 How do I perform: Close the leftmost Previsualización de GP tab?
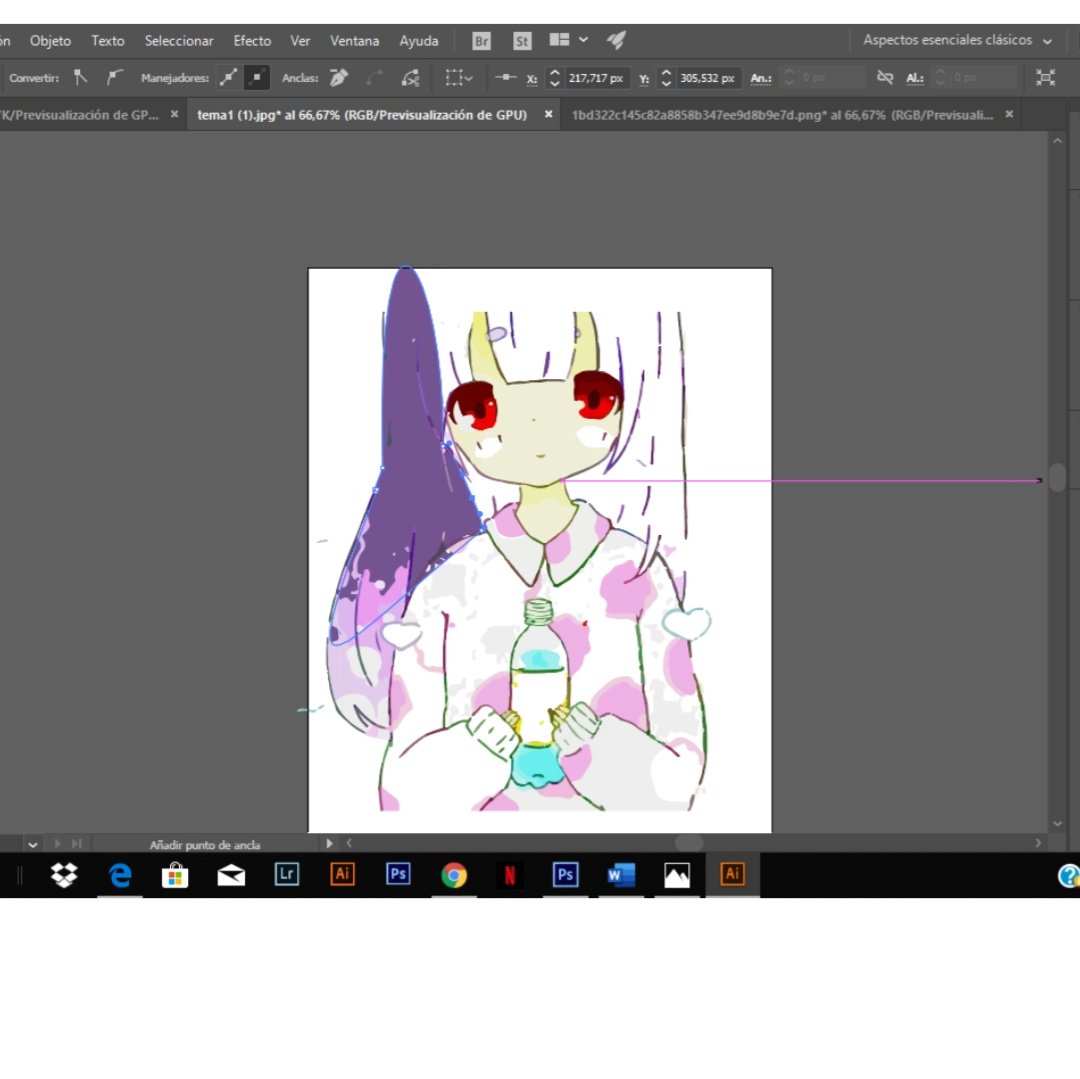pyautogui.click(x=174, y=114)
